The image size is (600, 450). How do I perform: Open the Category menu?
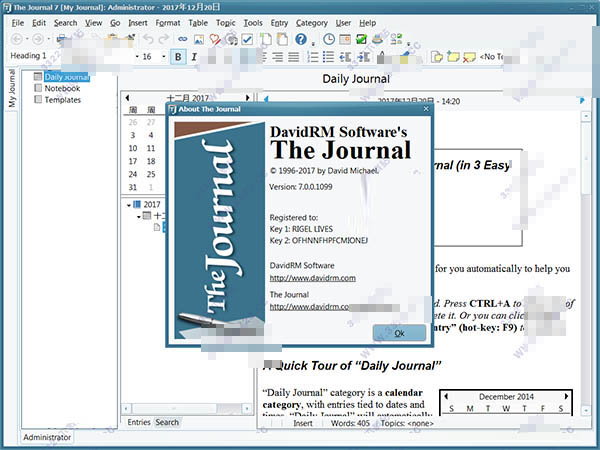coord(311,23)
